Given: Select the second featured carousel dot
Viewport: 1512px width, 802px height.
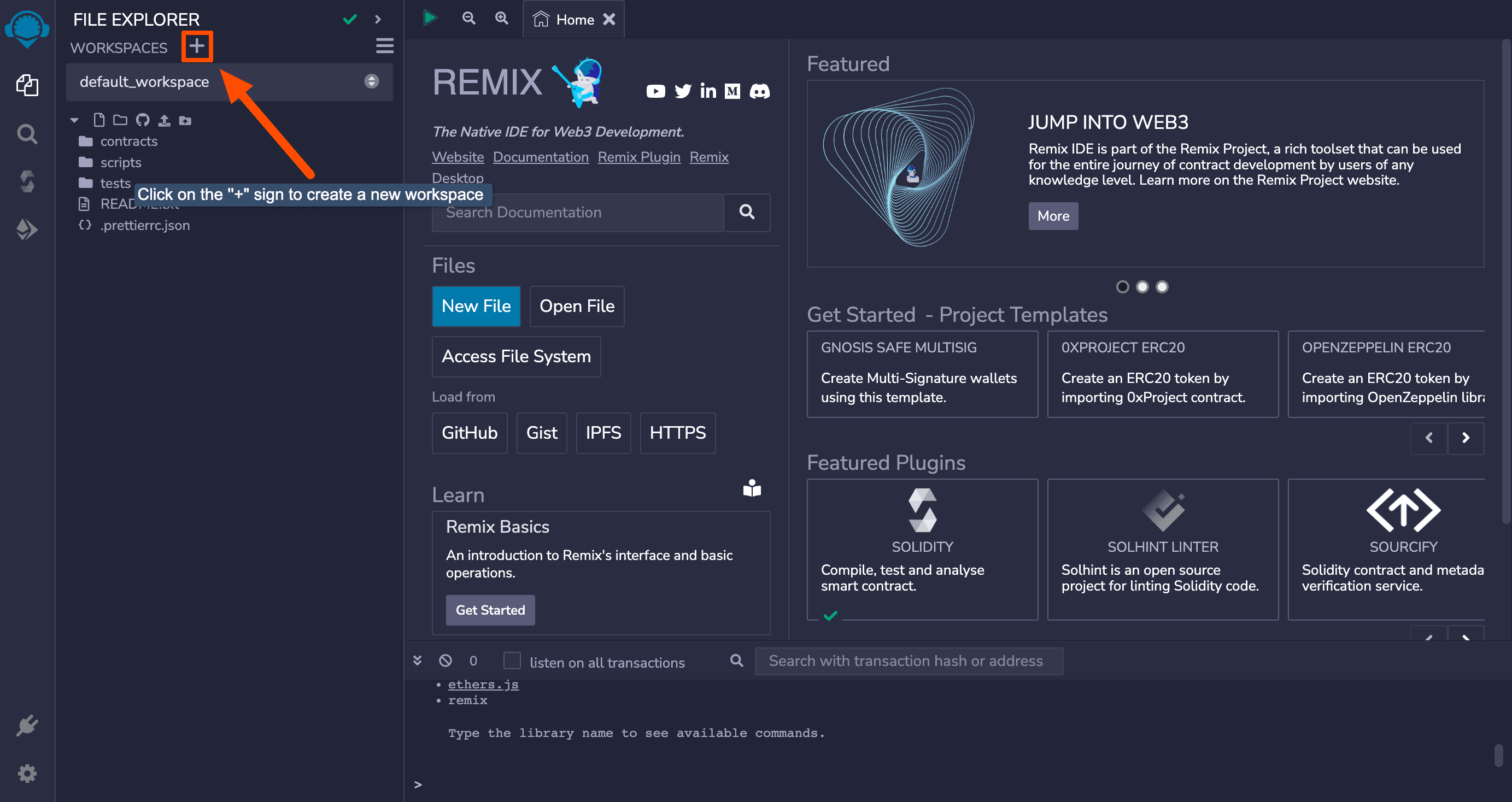Looking at the screenshot, I should coord(1142,287).
